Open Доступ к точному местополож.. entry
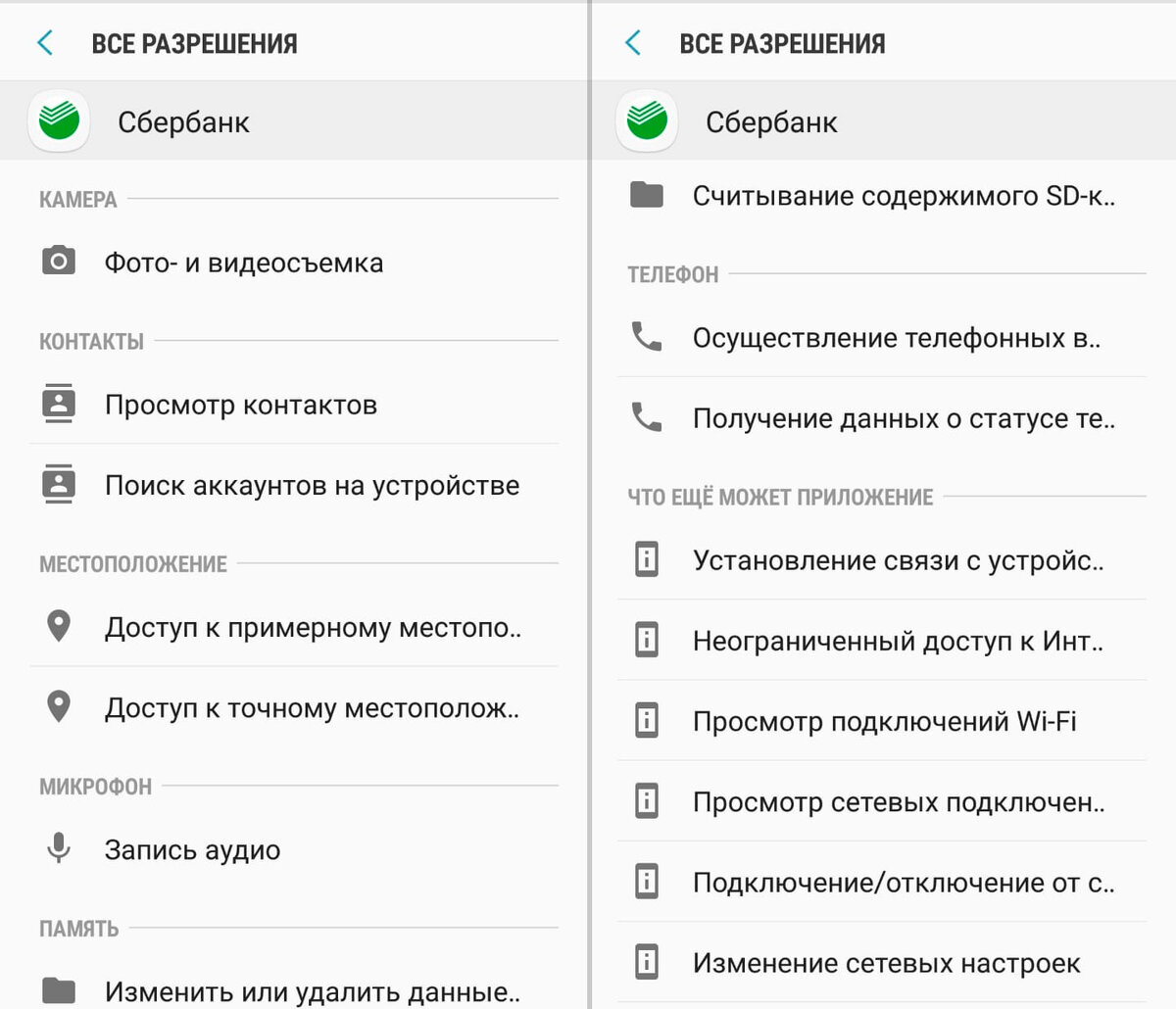 click(294, 707)
